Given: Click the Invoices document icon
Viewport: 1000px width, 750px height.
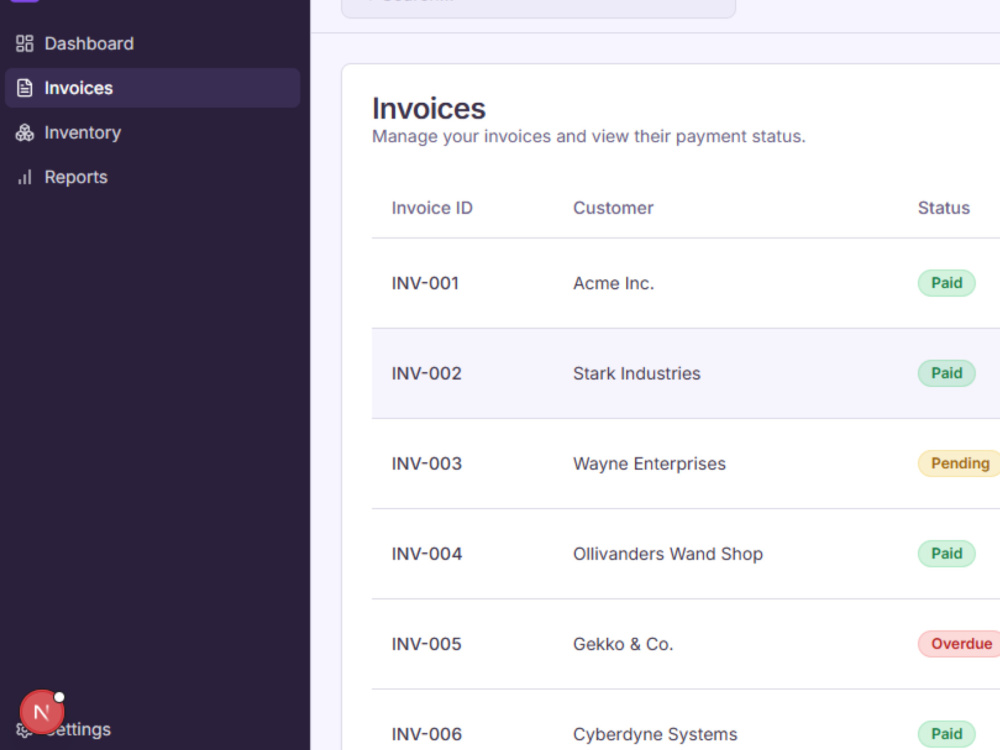Looking at the screenshot, I should click(x=24, y=88).
